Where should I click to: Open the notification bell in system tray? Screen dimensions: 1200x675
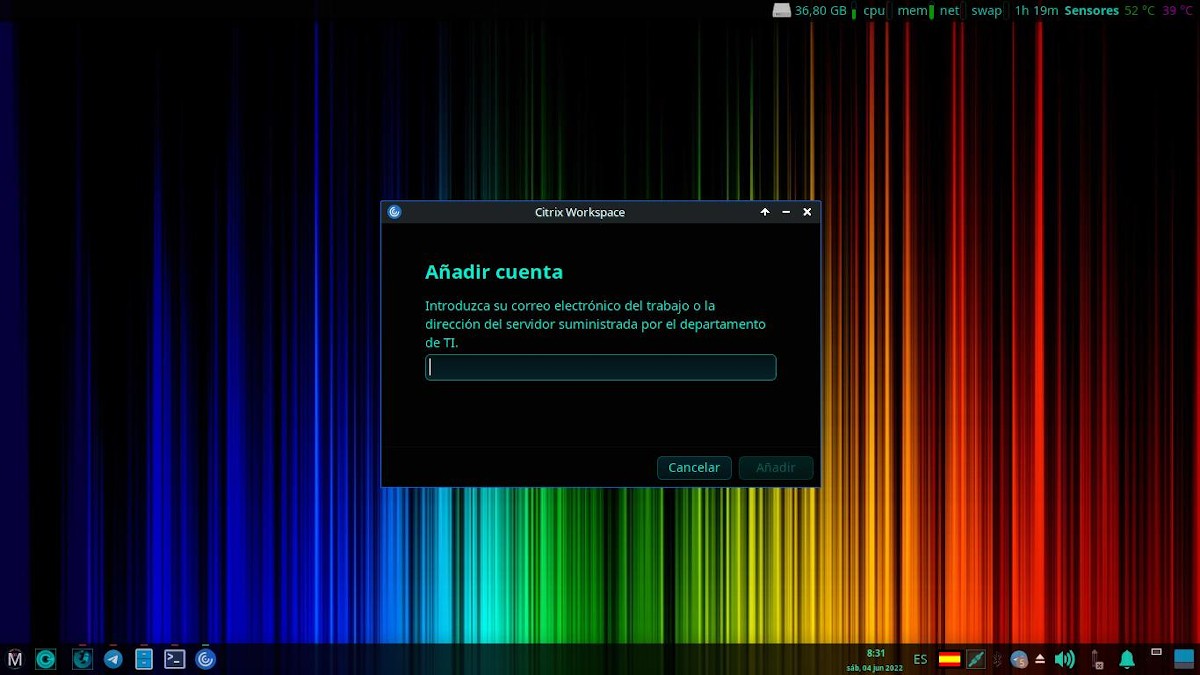1128,659
